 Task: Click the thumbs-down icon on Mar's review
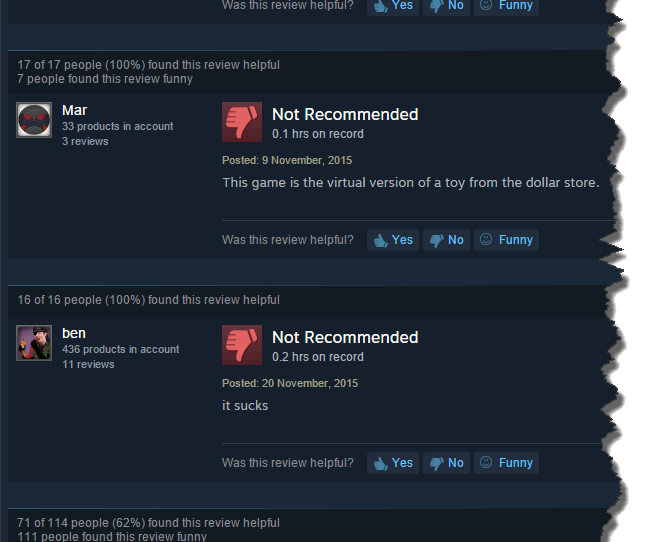tap(242, 122)
